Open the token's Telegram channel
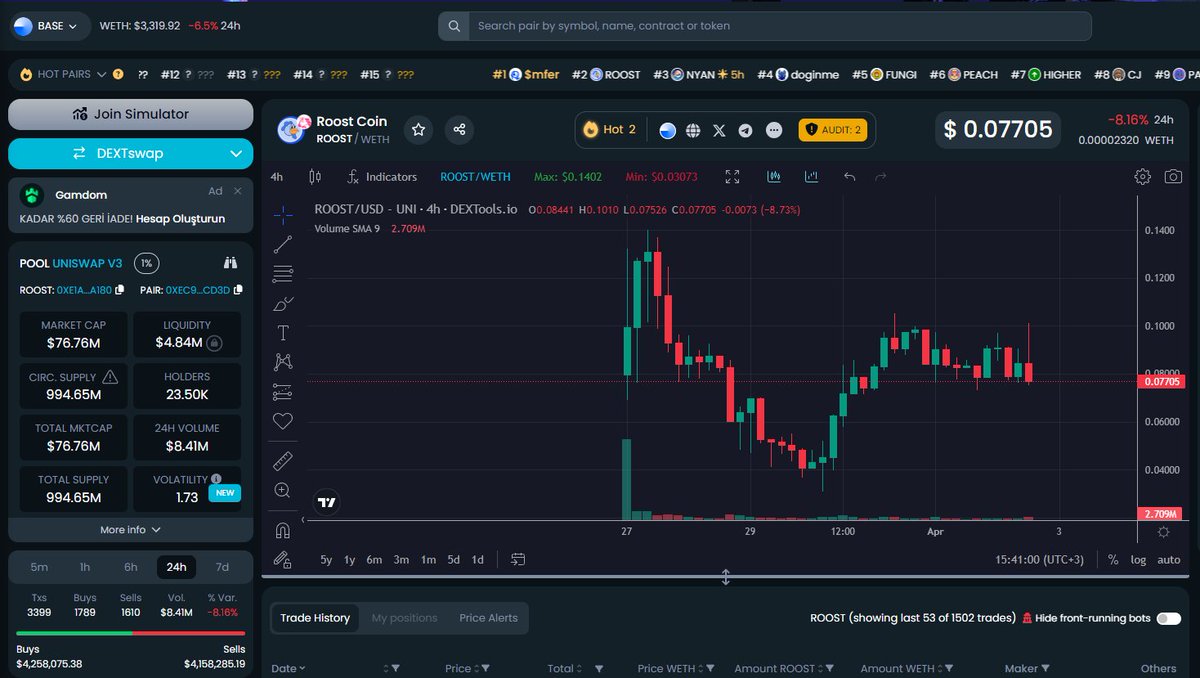1200x678 pixels. point(745,130)
